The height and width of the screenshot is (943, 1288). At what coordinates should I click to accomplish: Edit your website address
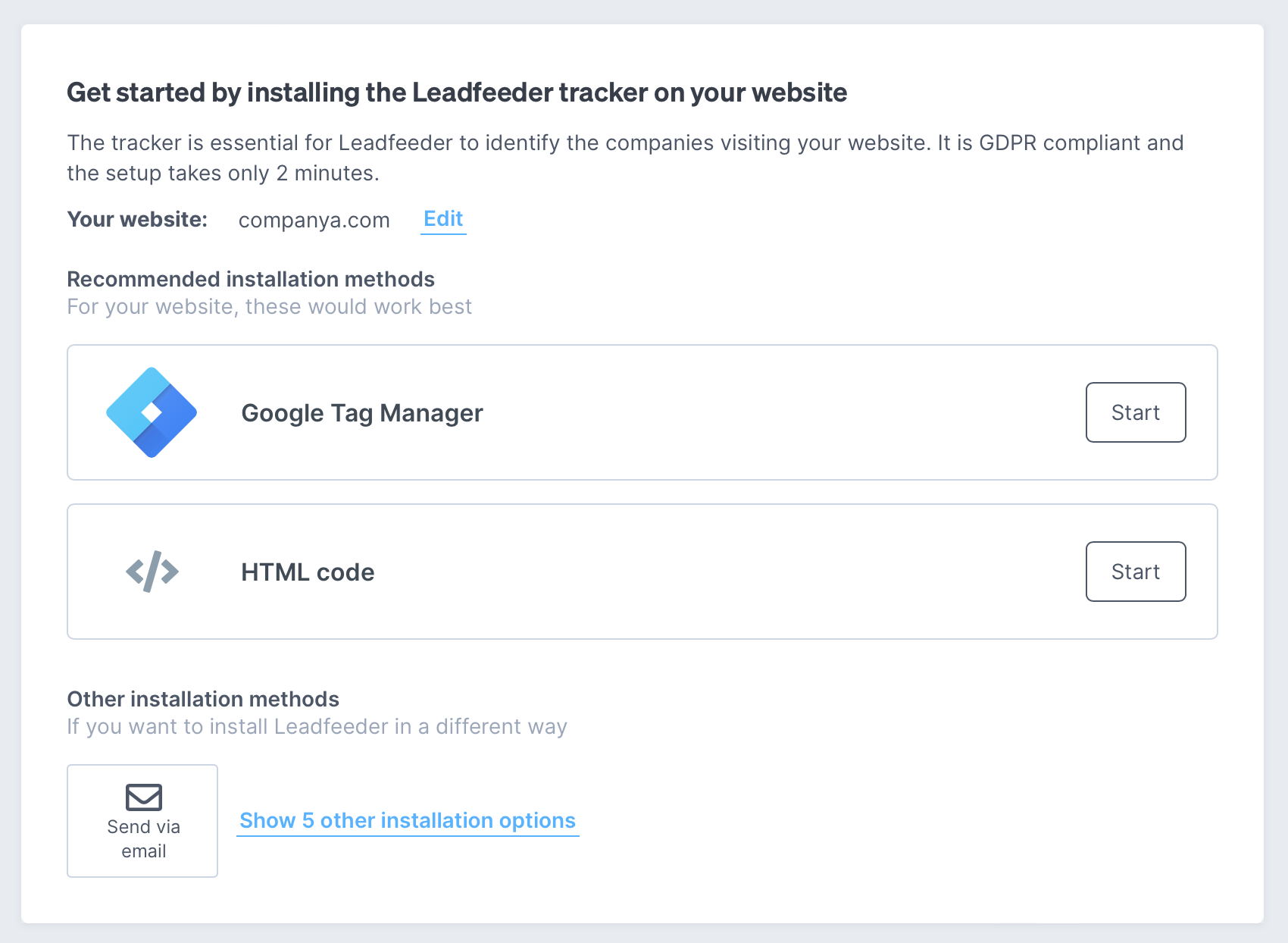[443, 219]
